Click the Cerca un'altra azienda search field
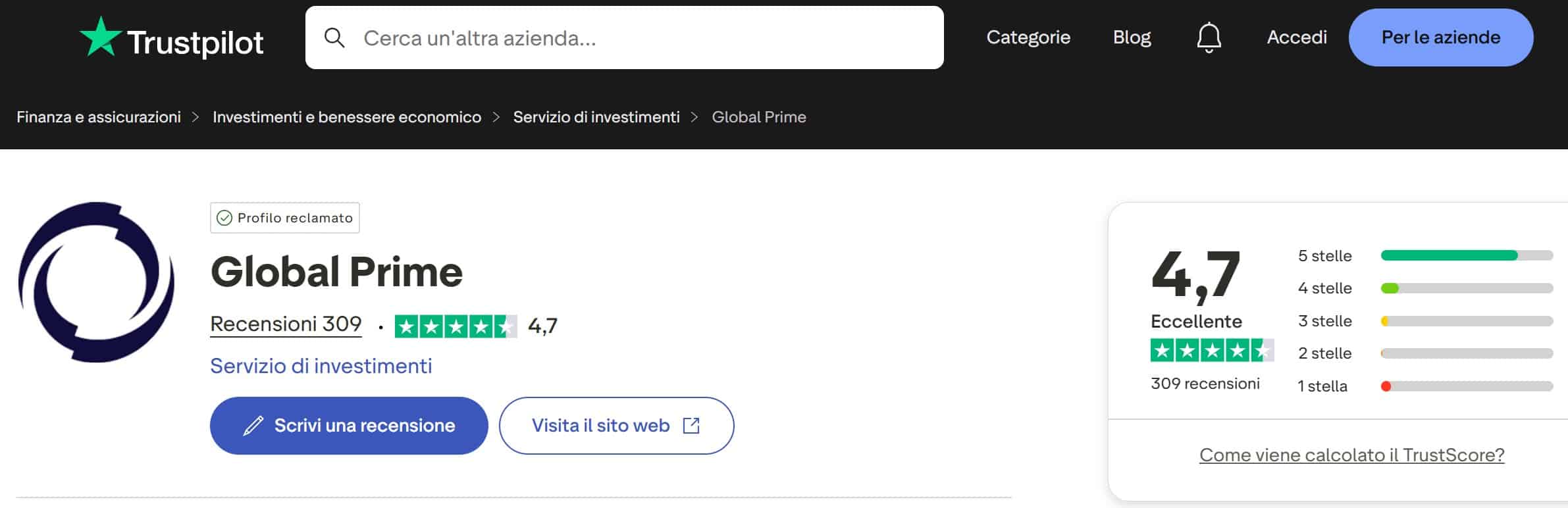Image resolution: width=1568 pixels, height=508 pixels. point(592,38)
